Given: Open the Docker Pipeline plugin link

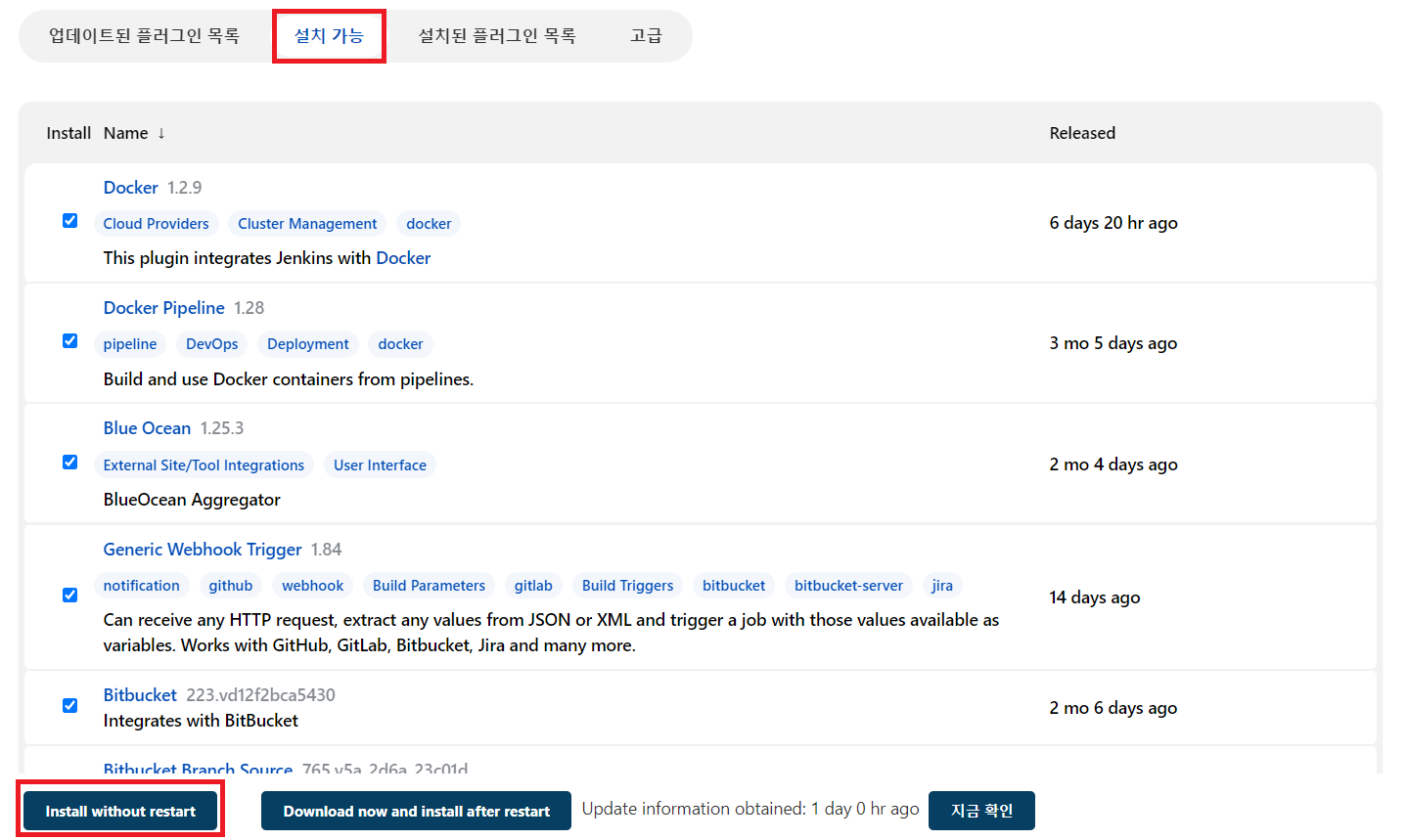Looking at the screenshot, I should (x=164, y=308).
